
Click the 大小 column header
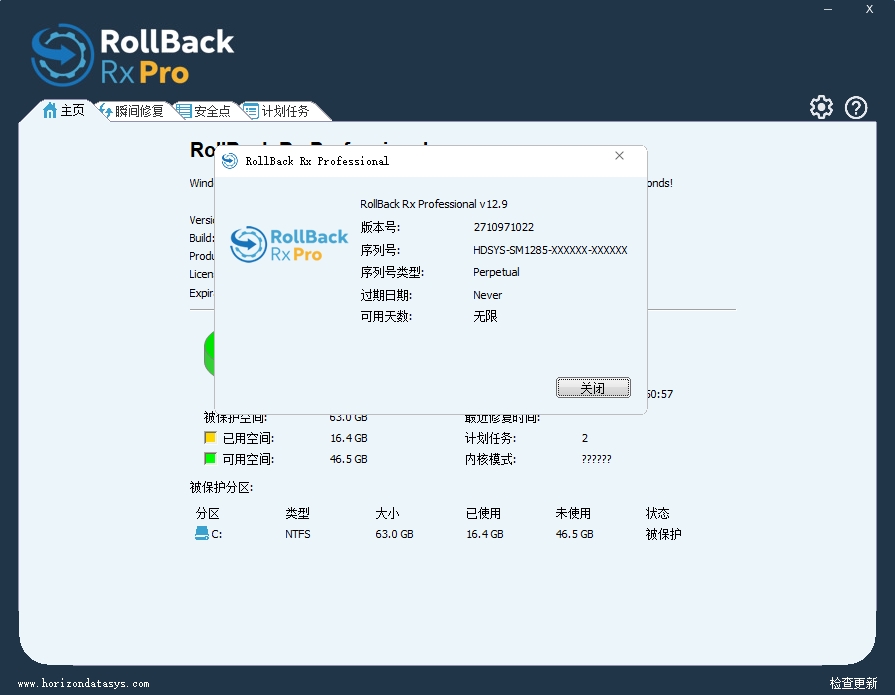(x=387, y=513)
